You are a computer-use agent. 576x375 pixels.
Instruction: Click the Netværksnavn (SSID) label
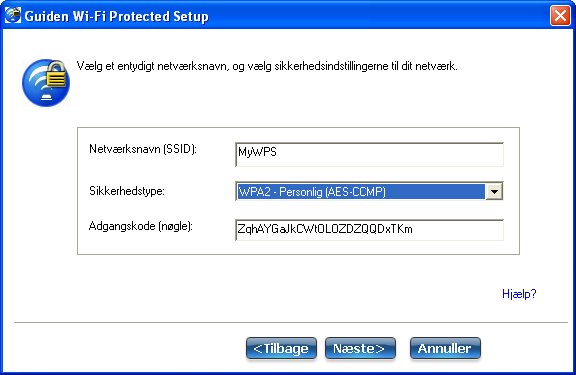click(x=143, y=149)
